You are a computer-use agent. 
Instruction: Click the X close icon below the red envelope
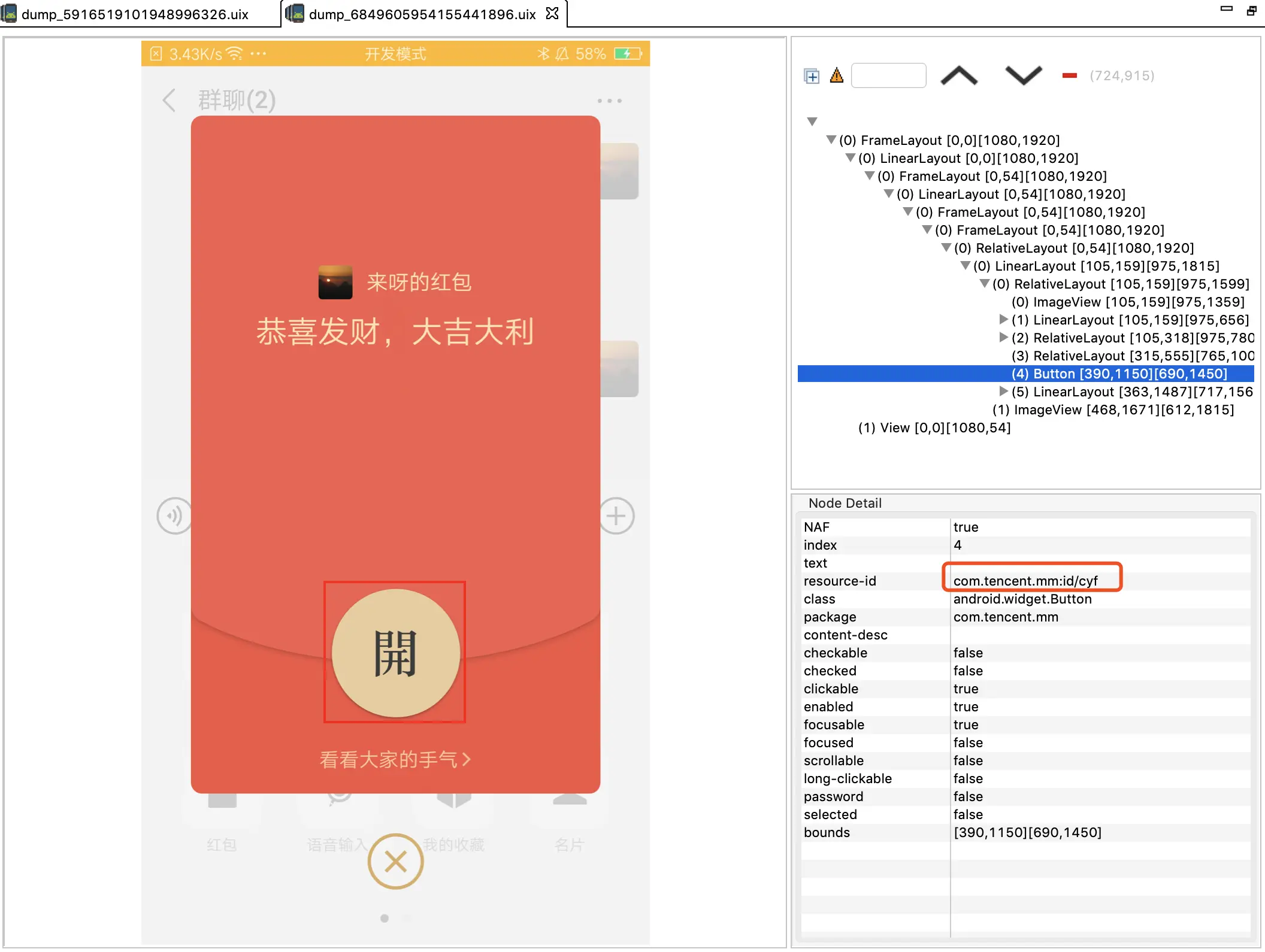[395, 860]
